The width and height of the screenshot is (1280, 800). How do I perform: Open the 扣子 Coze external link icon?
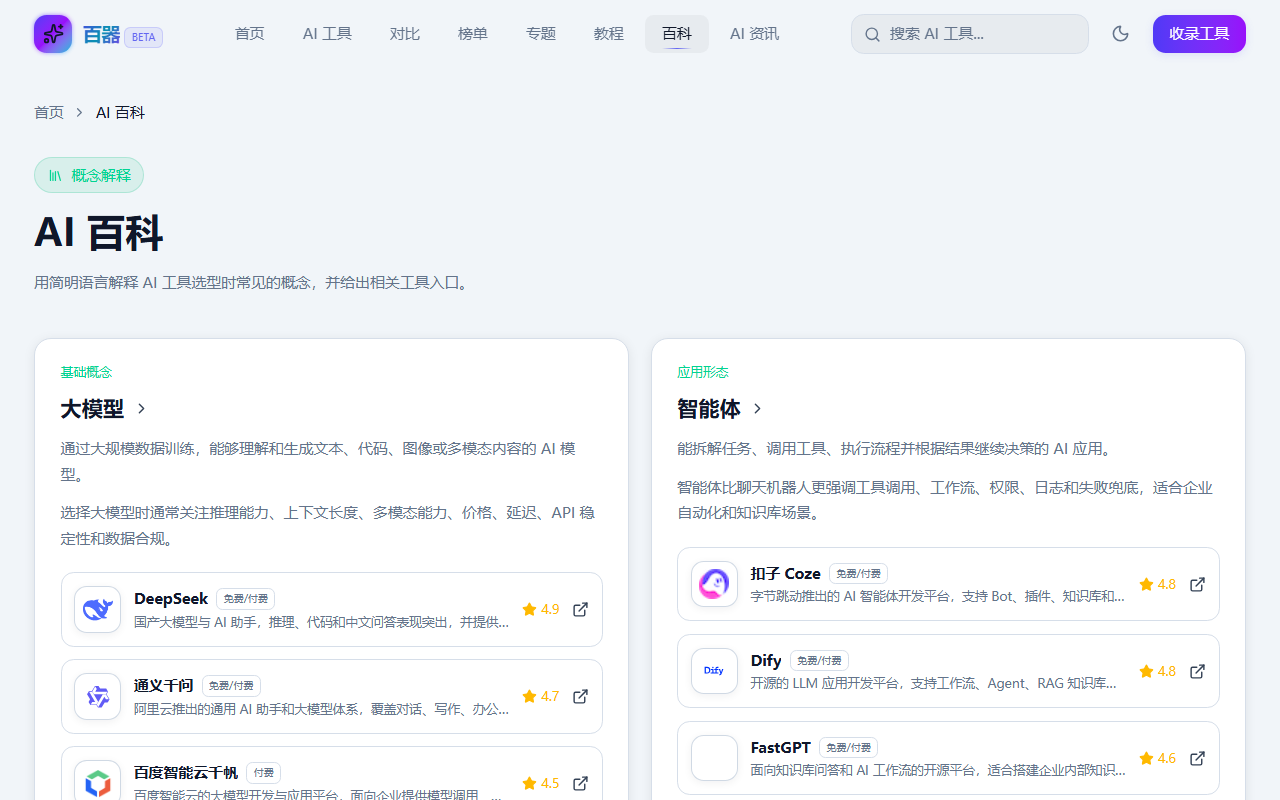tap(1197, 584)
